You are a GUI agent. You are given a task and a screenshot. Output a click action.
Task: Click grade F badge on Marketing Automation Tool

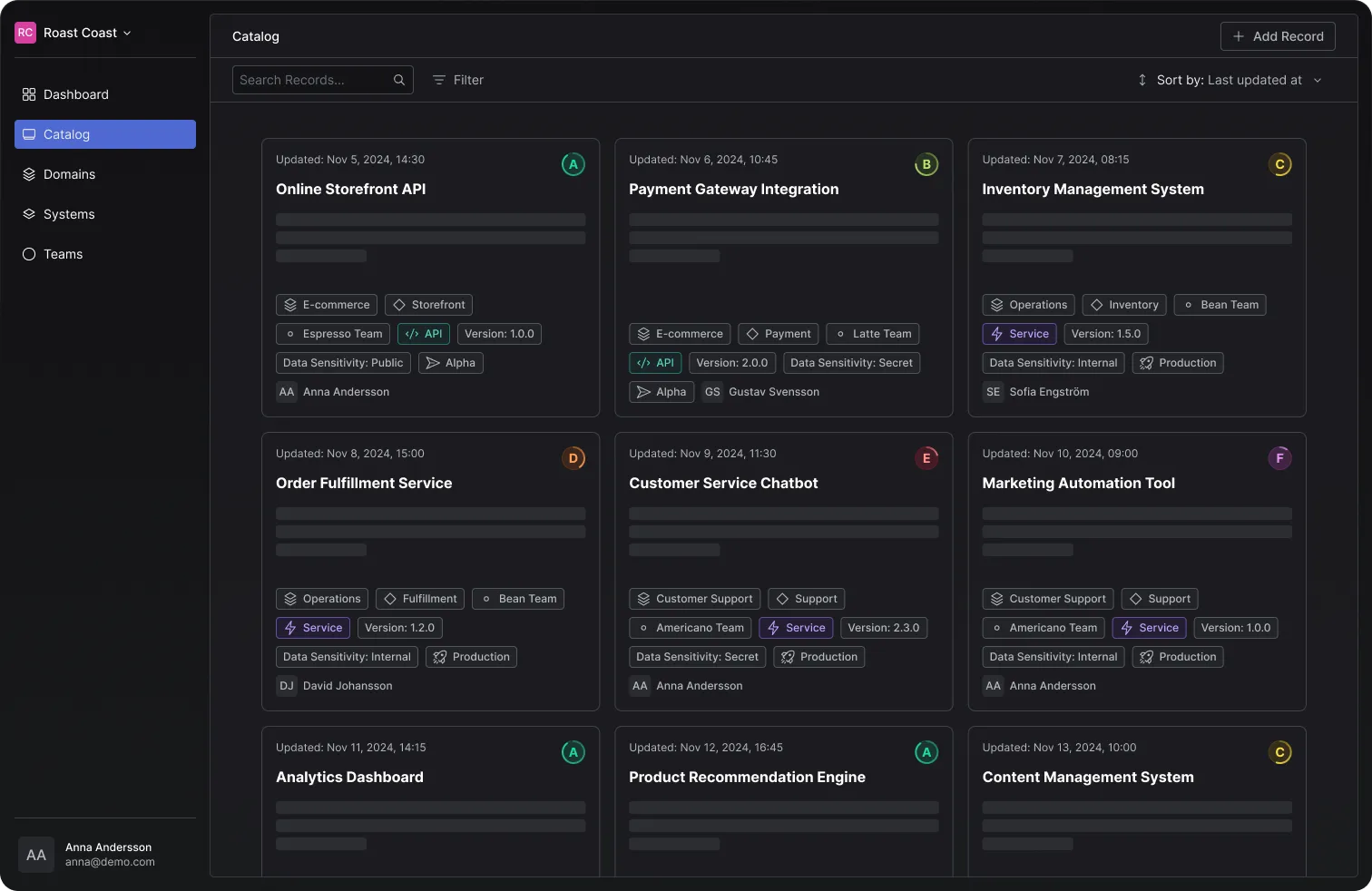coord(1279,458)
